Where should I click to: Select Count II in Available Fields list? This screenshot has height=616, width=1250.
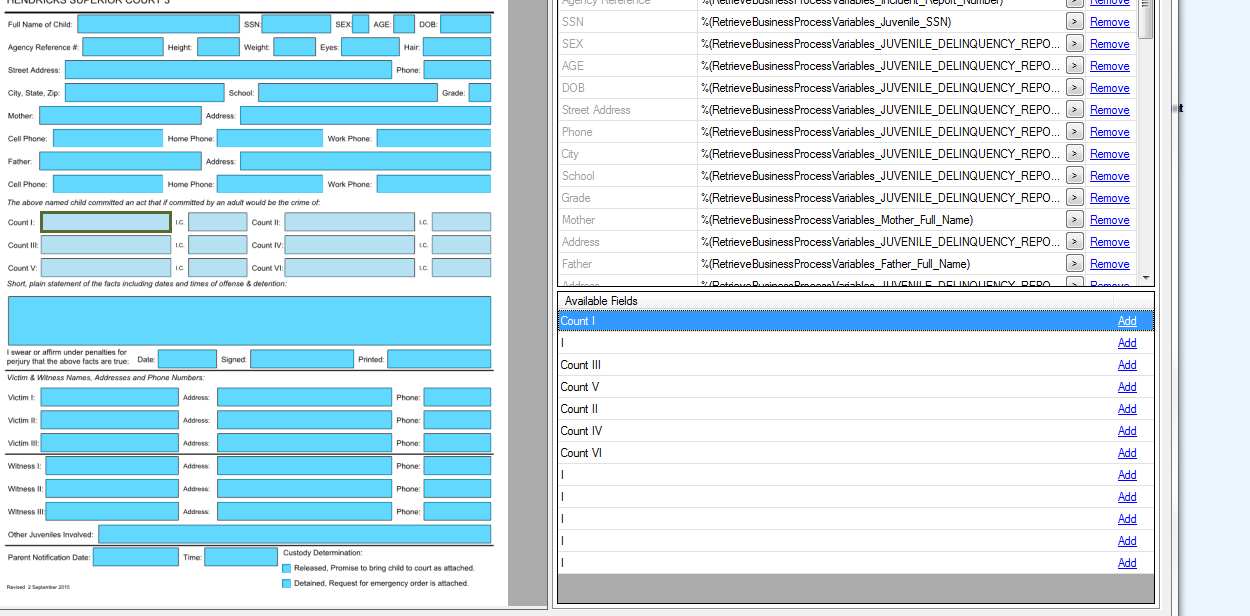pyautogui.click(x=580, y=409)
